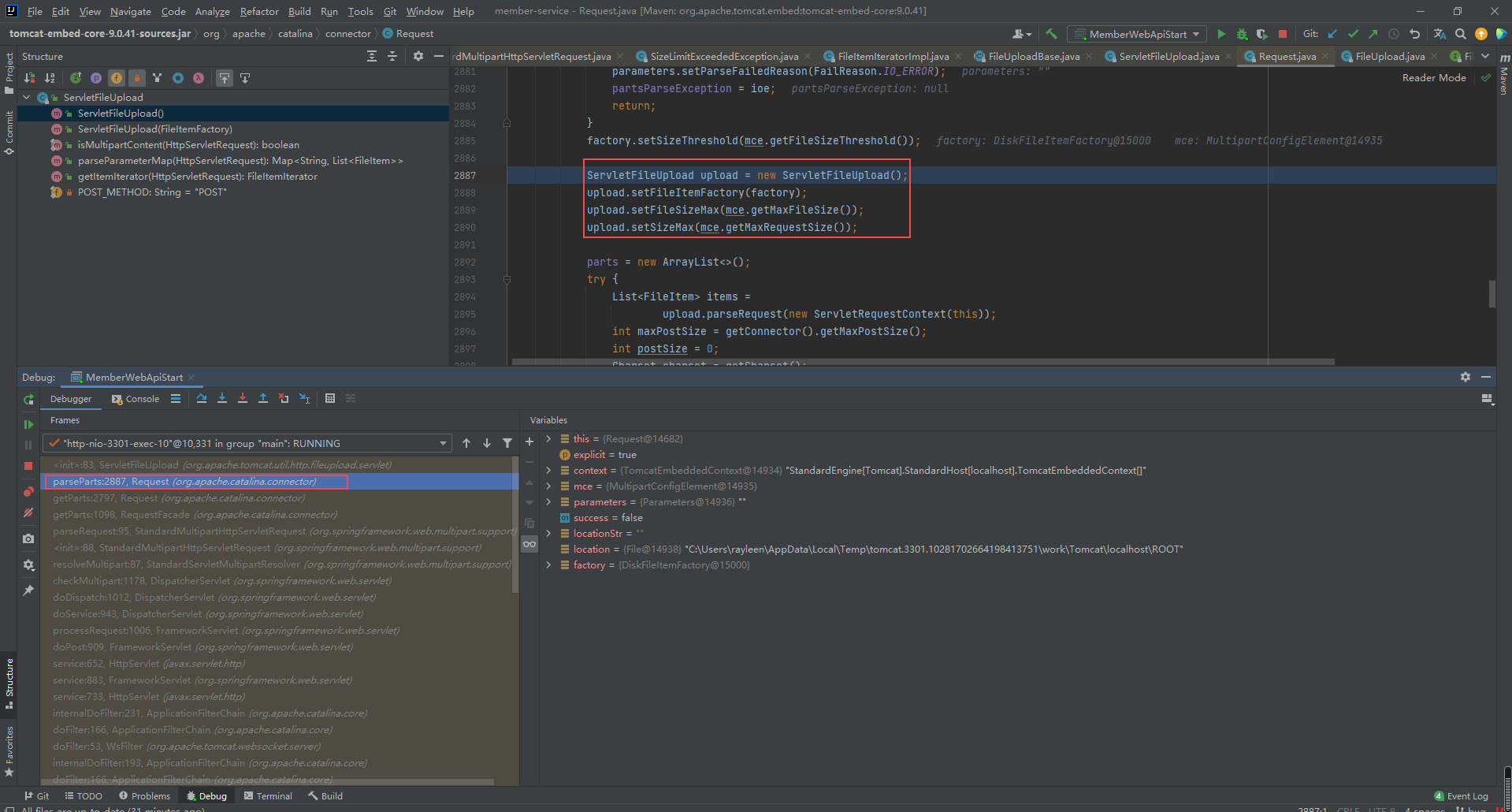Open the Event Log
Screen dimensions: 1512x812
[1462, 796]
